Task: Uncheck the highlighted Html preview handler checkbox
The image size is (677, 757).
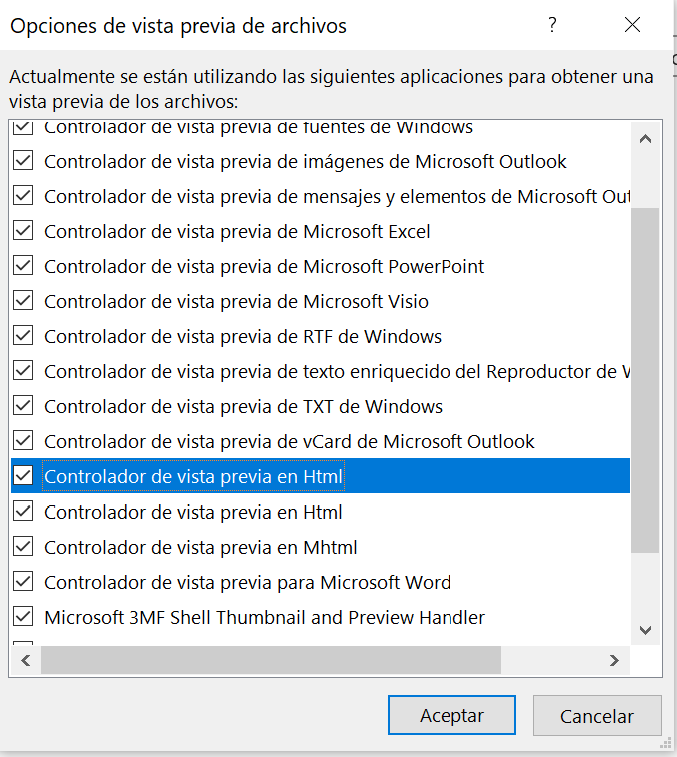Action: point(23,476)
